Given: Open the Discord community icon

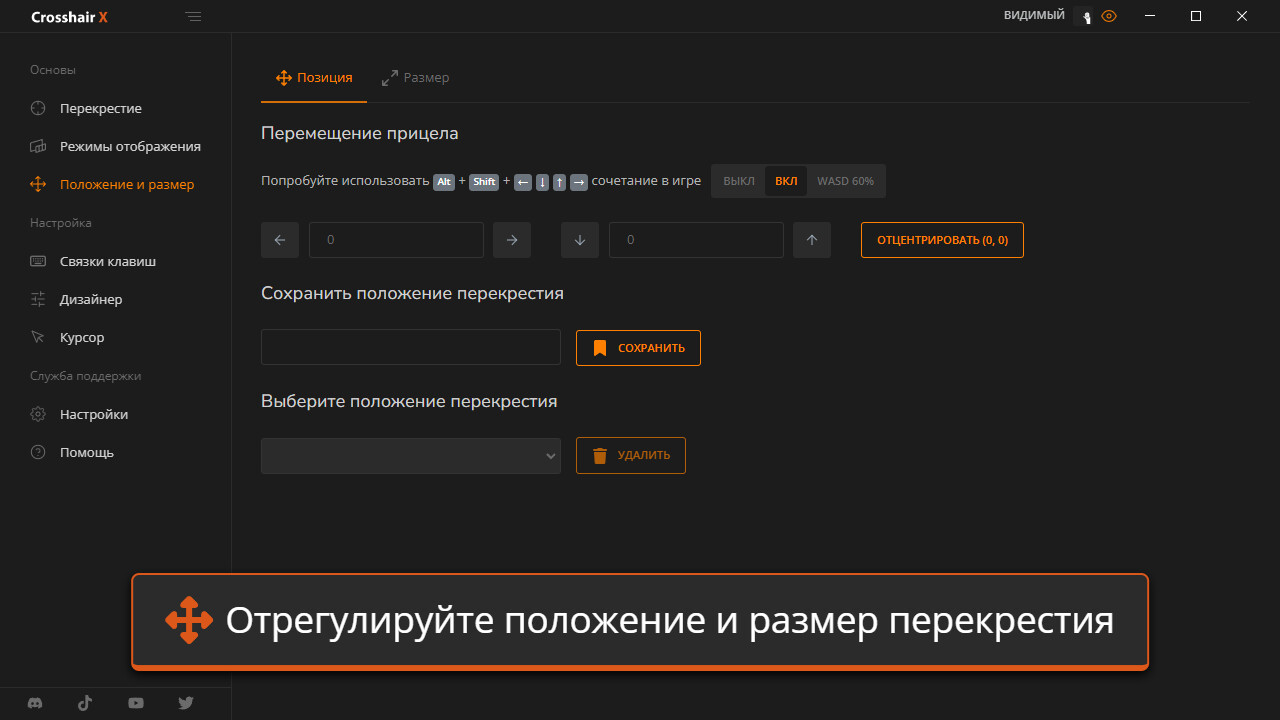Looking at the screenshot, I should click(34, 703).
